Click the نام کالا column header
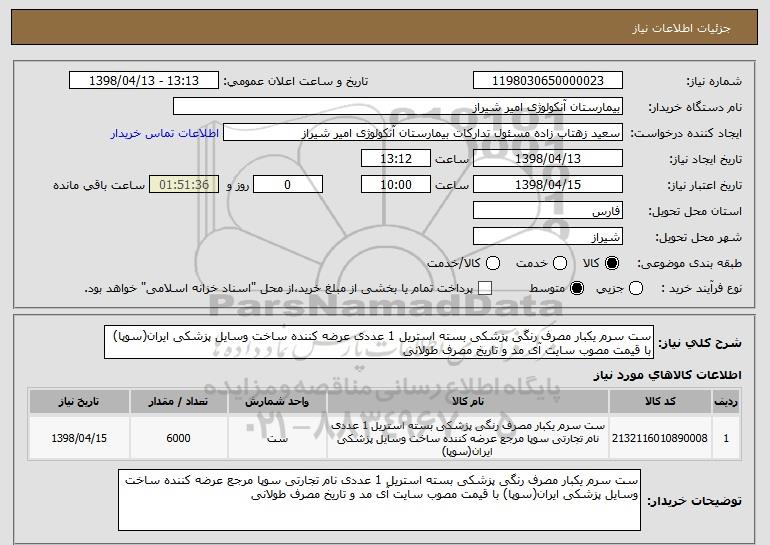This screenshot has width=770, height=545. point(468,402)
